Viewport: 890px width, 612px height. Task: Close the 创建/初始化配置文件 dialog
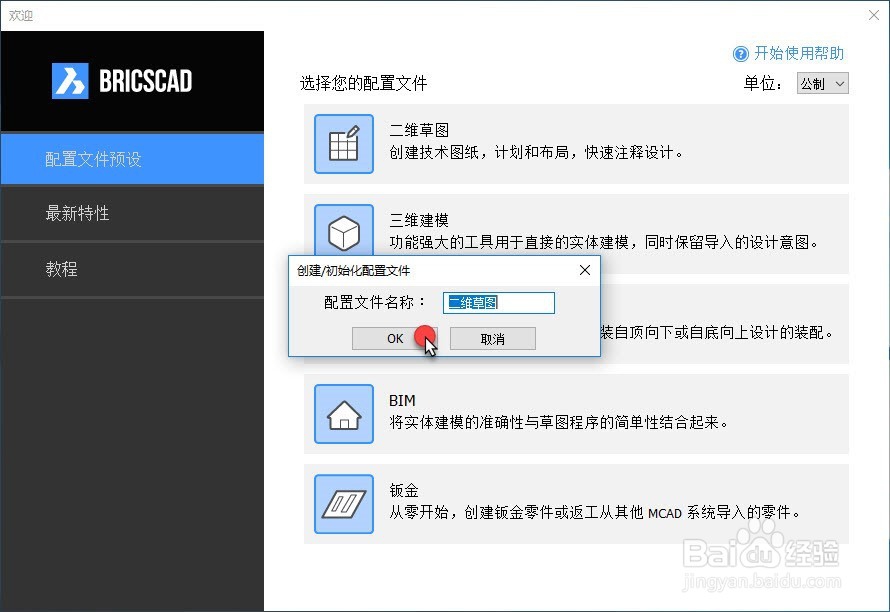click(x=585, y=270)
